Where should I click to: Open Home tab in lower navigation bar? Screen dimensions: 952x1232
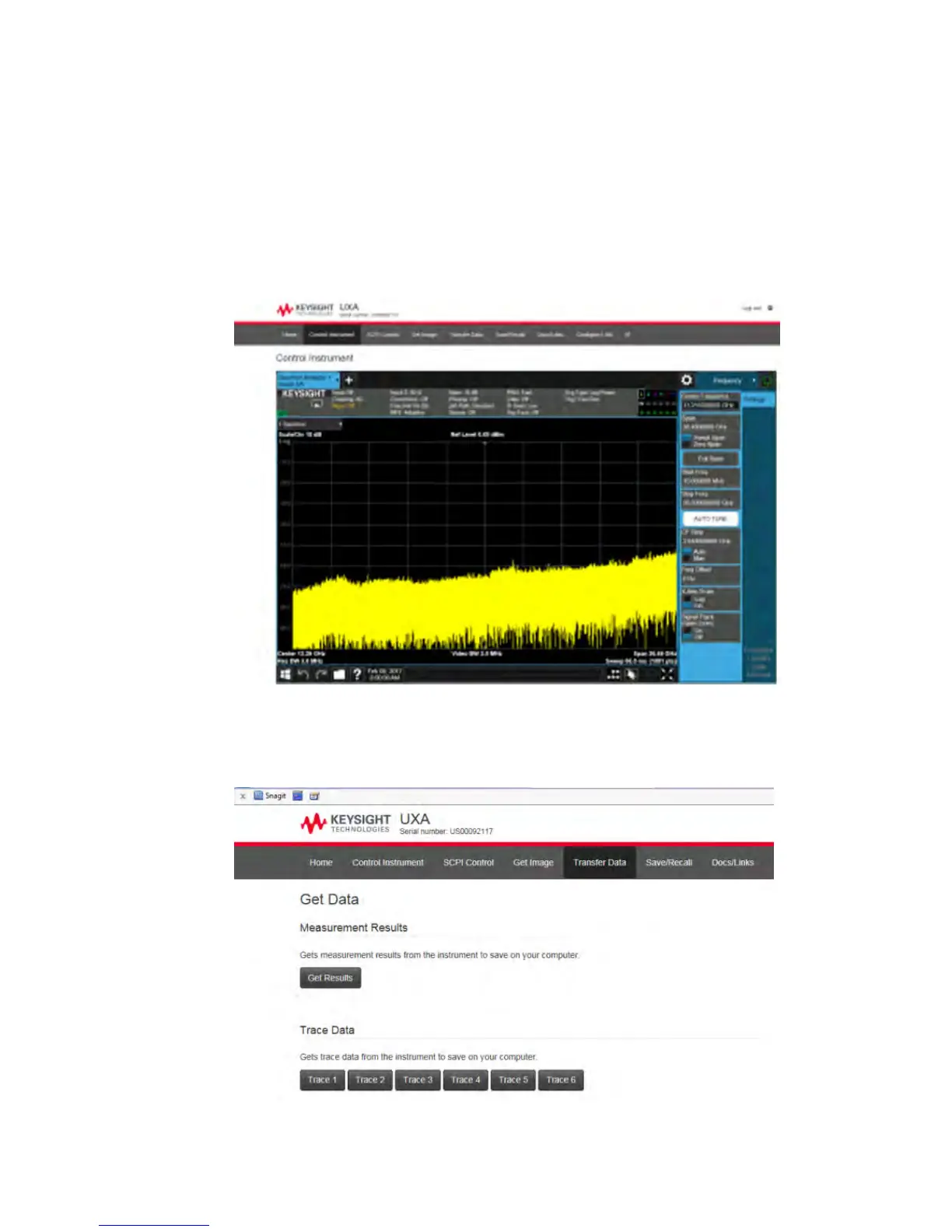click(320, 863)
